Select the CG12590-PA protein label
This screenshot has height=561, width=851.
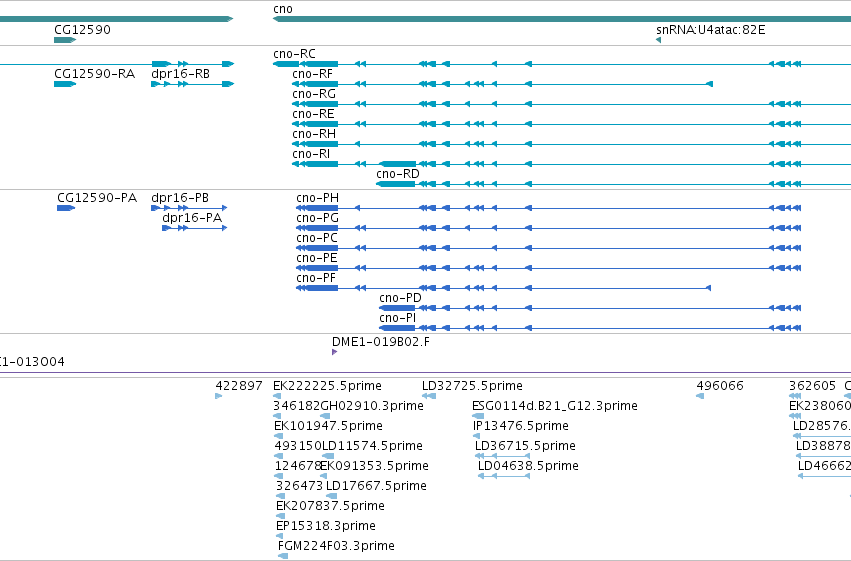(x=97, y=198)
